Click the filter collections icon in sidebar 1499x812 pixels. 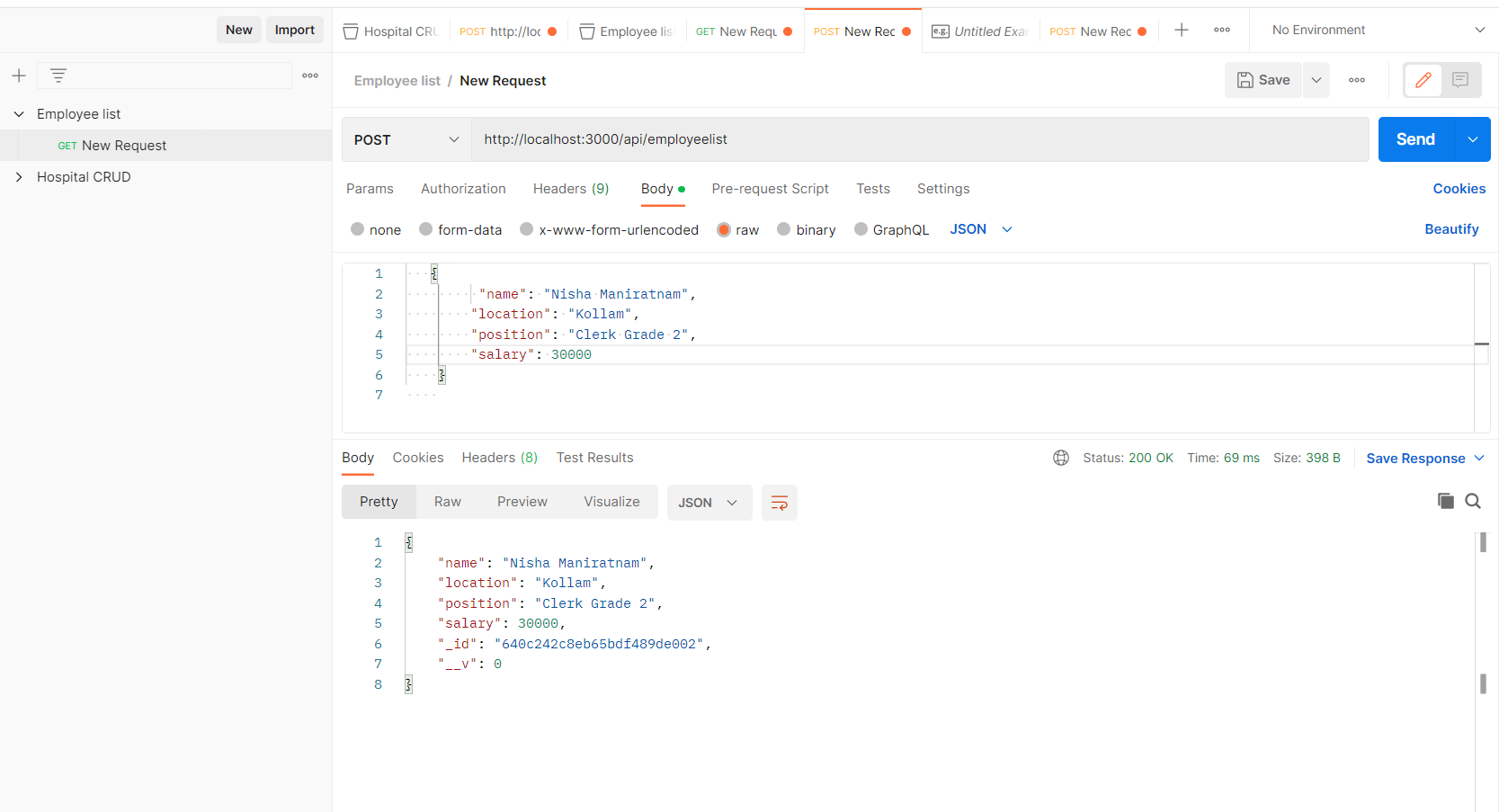click(58, 75)
